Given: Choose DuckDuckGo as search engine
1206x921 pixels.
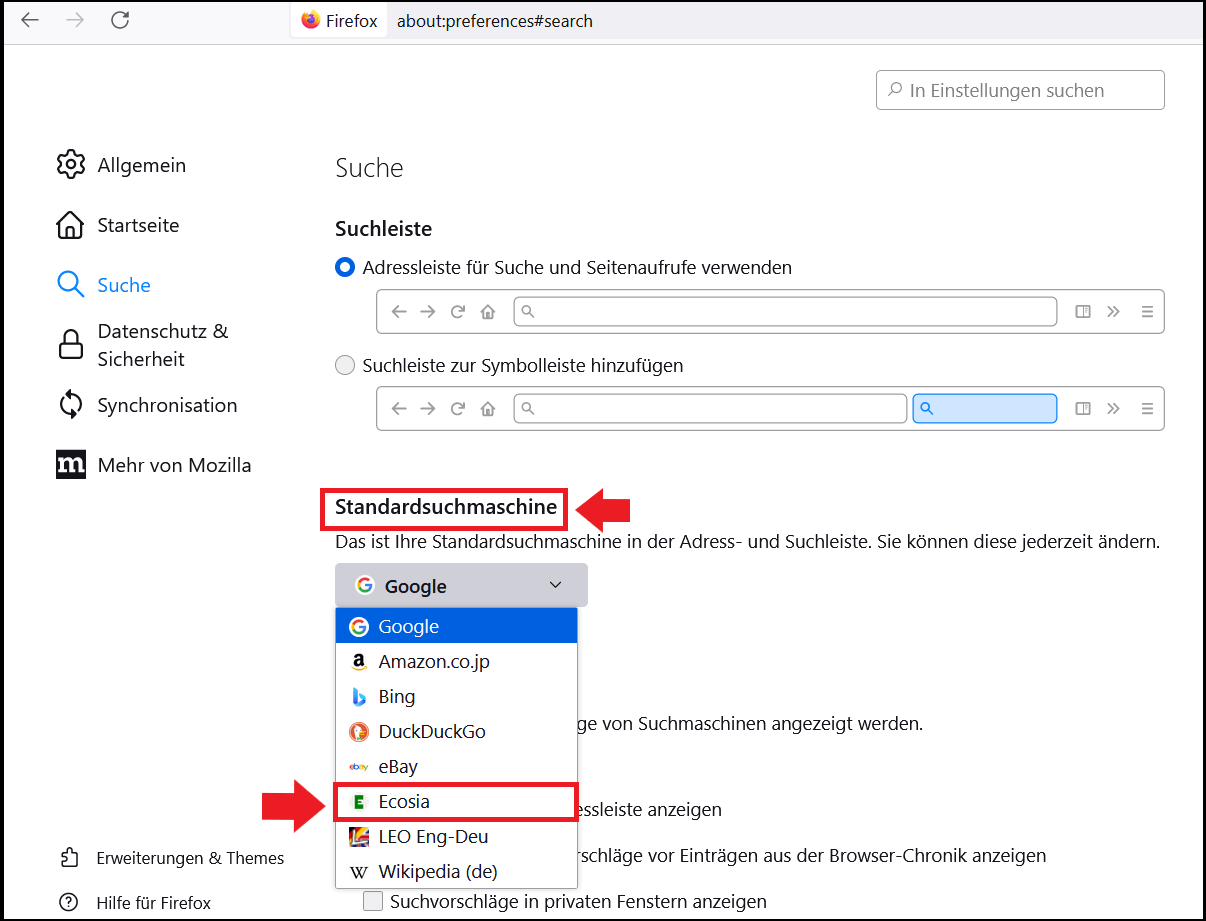Looking at the screenshot, I should coord(456,732).
